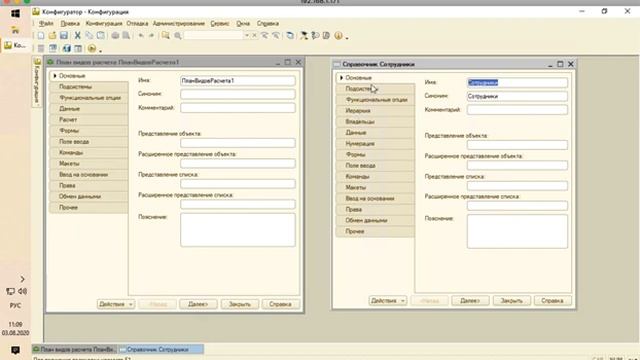Open the Отладка menu
The width and height of the screenshot is (640, 360).
(137, 24)
